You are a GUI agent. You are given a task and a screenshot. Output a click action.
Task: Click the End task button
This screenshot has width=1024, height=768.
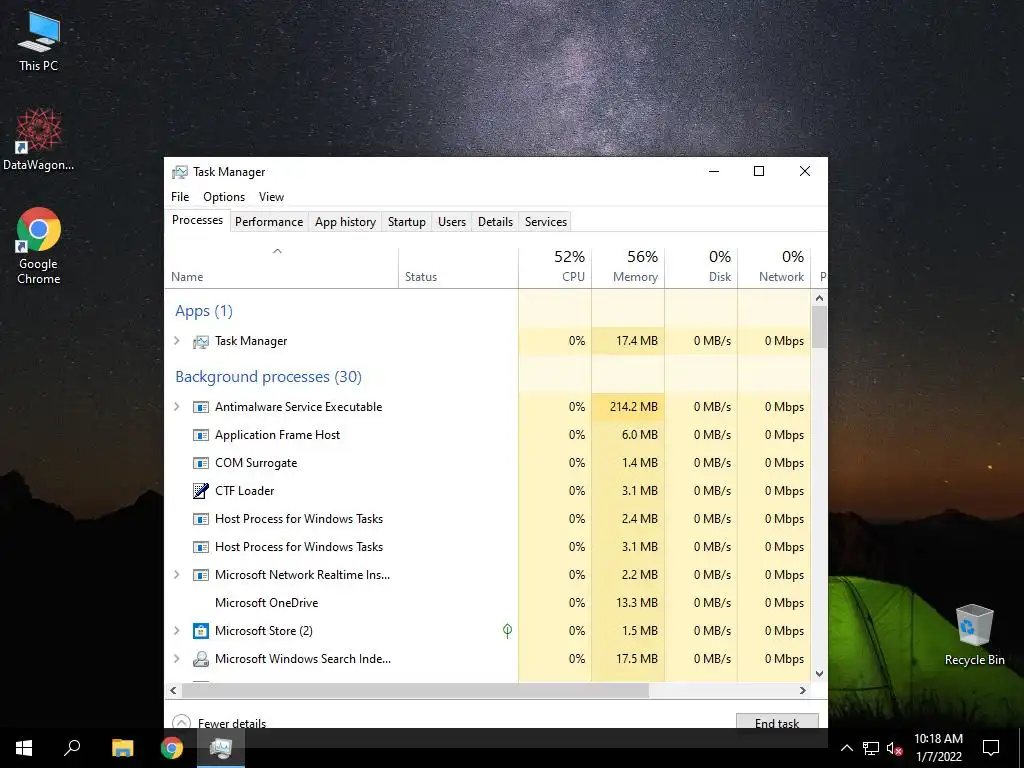click(777, 721)
